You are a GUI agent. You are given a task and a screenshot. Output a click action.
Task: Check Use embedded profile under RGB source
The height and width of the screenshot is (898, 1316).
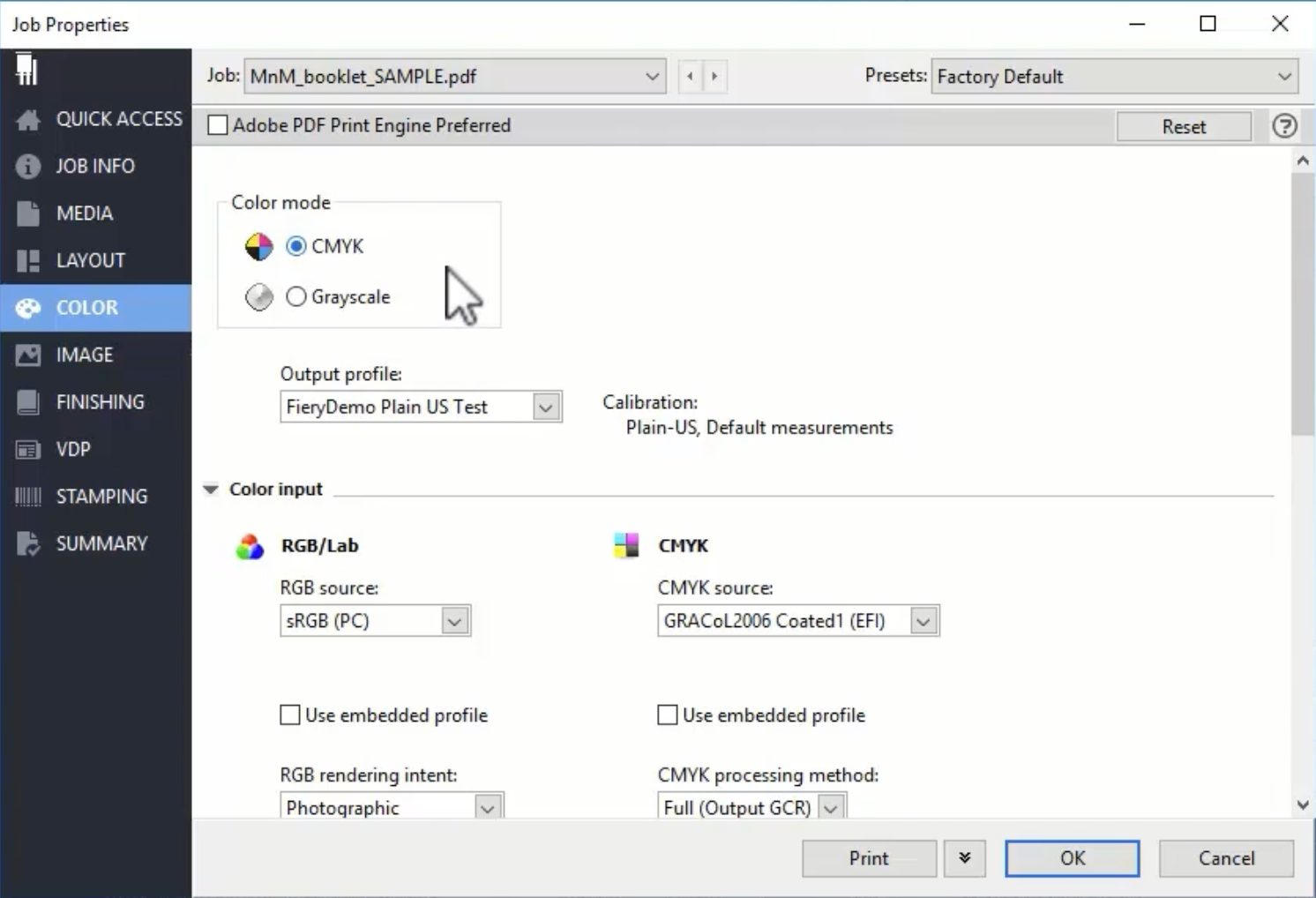tap(290, 715)
